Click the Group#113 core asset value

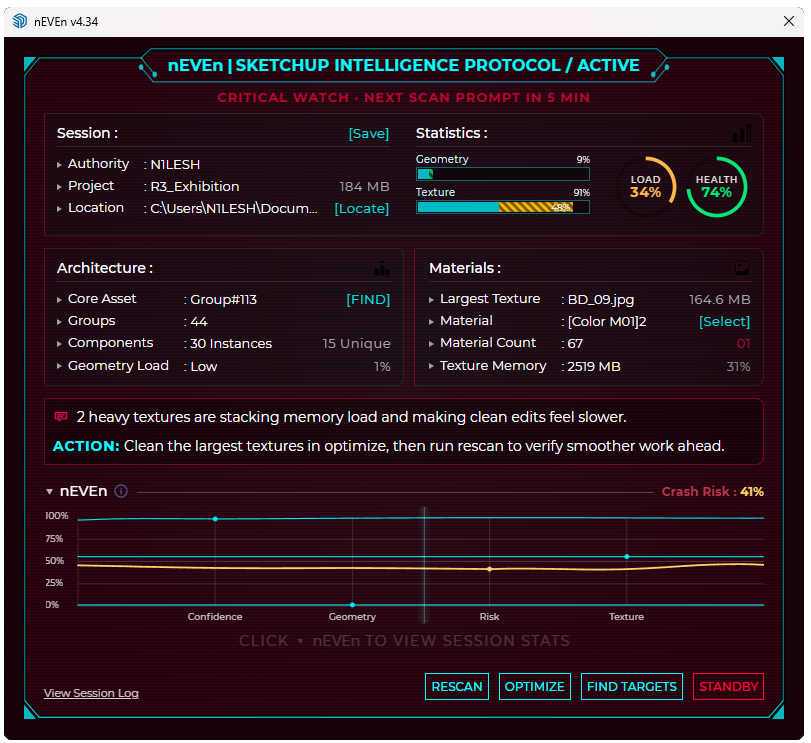pos(223,300)
